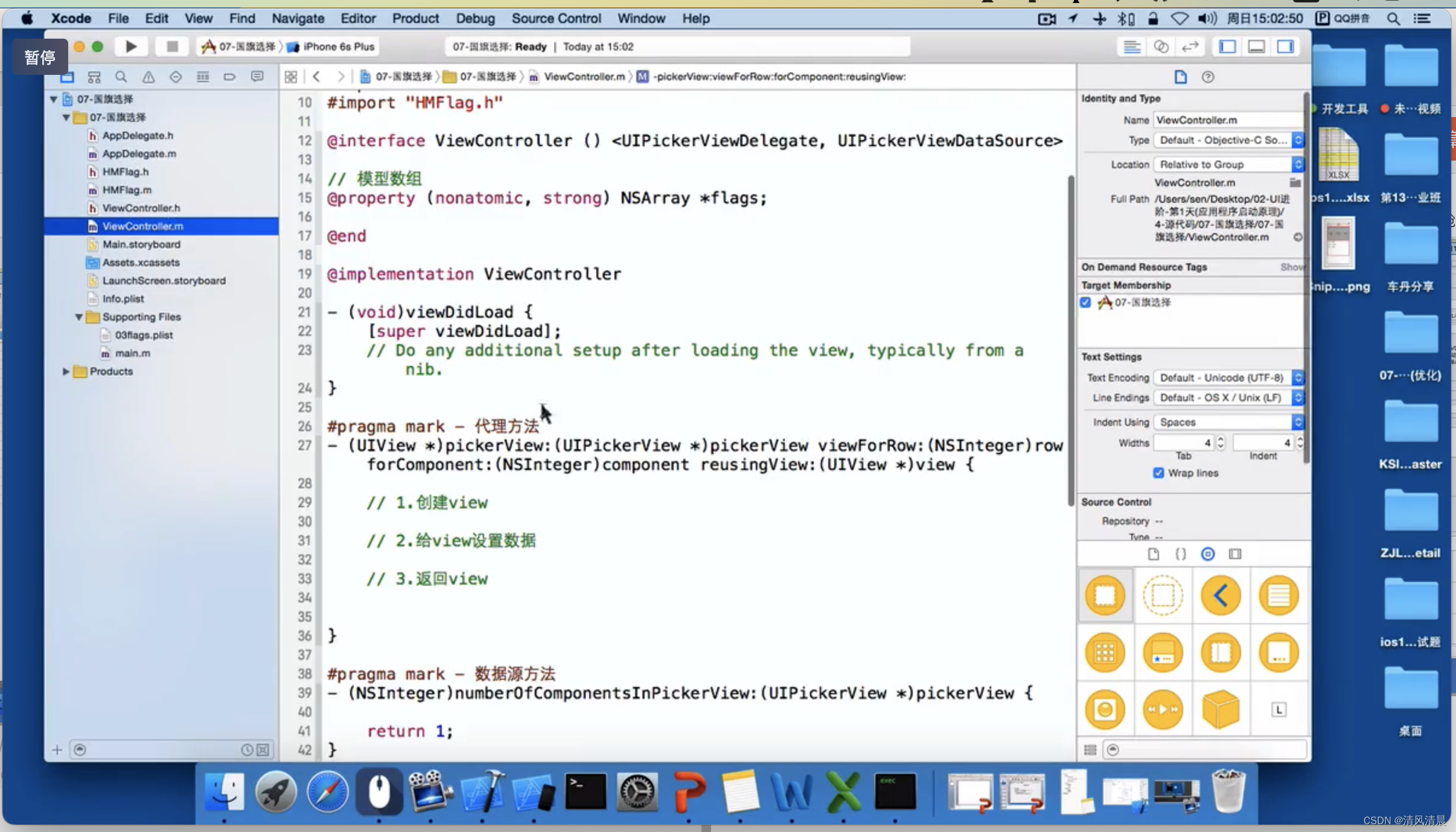
Task: Show the File Template library
Action: point(1154,554)
